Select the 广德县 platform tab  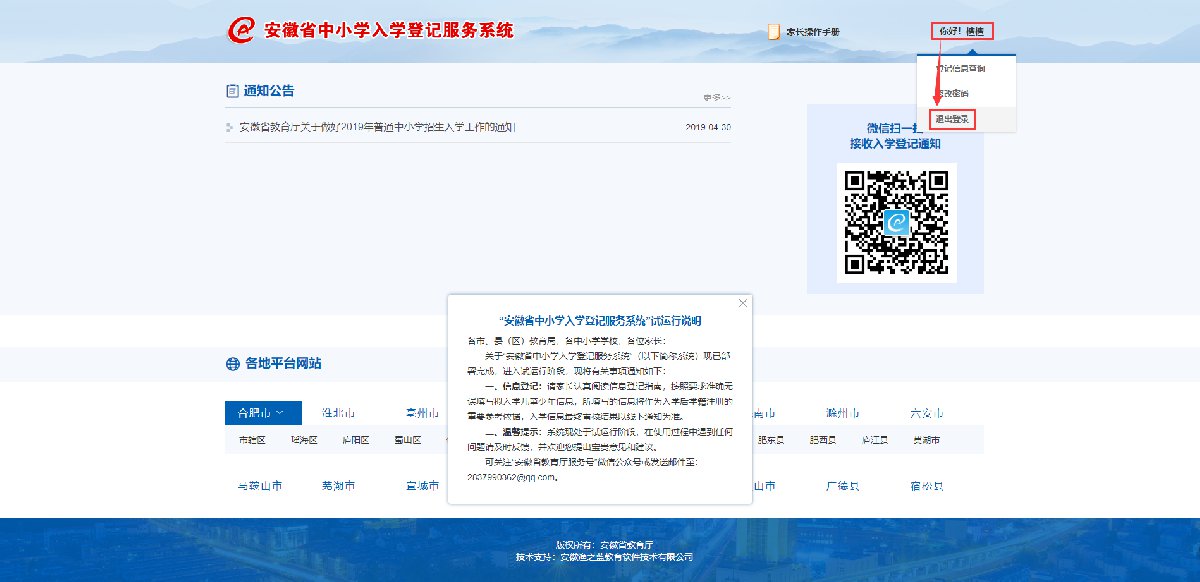pyautogui.click(x=842, y=486)
